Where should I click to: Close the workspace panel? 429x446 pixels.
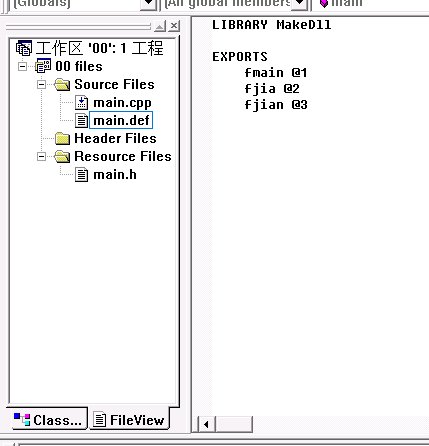click(174, 26)
